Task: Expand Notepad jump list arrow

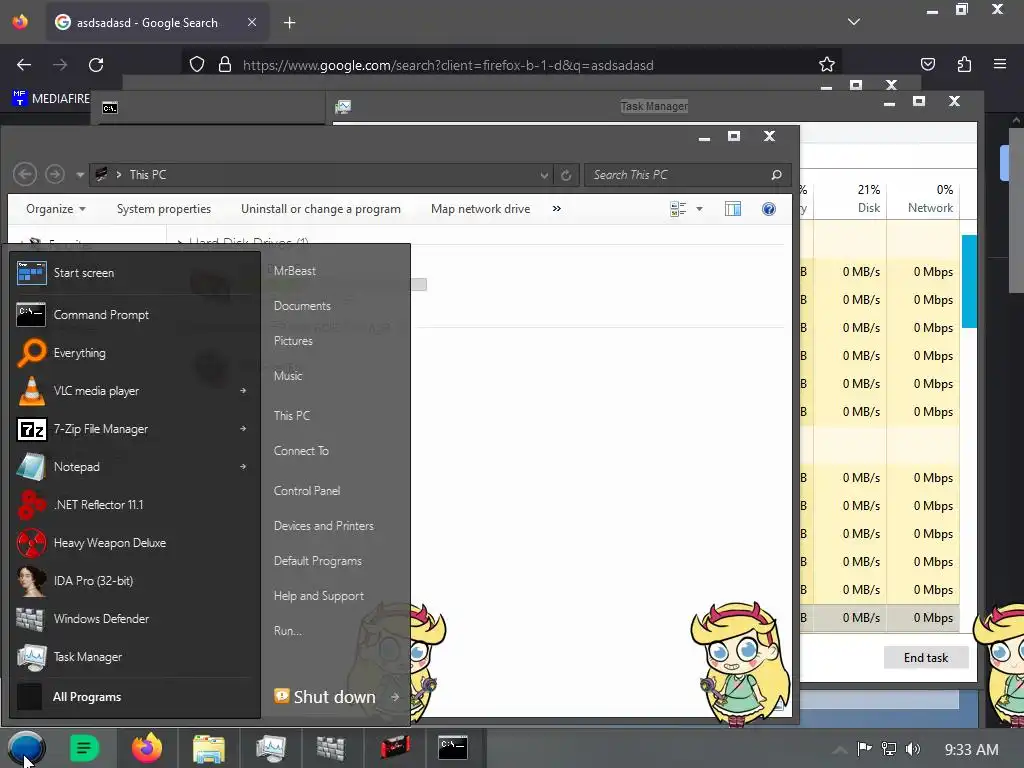Action: (243, 466)
